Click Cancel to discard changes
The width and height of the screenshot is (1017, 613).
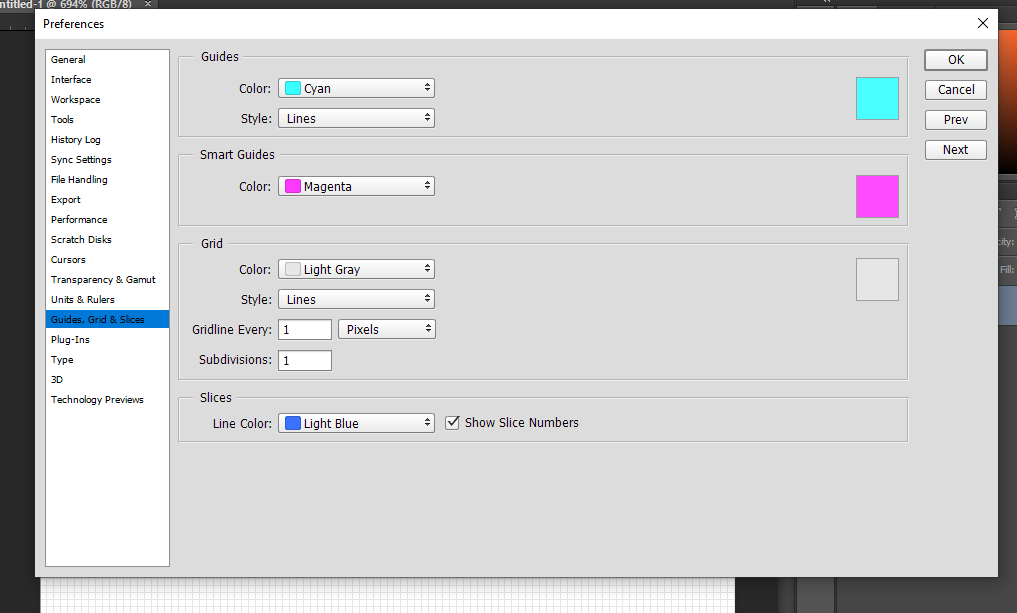[x=956, y=90]
